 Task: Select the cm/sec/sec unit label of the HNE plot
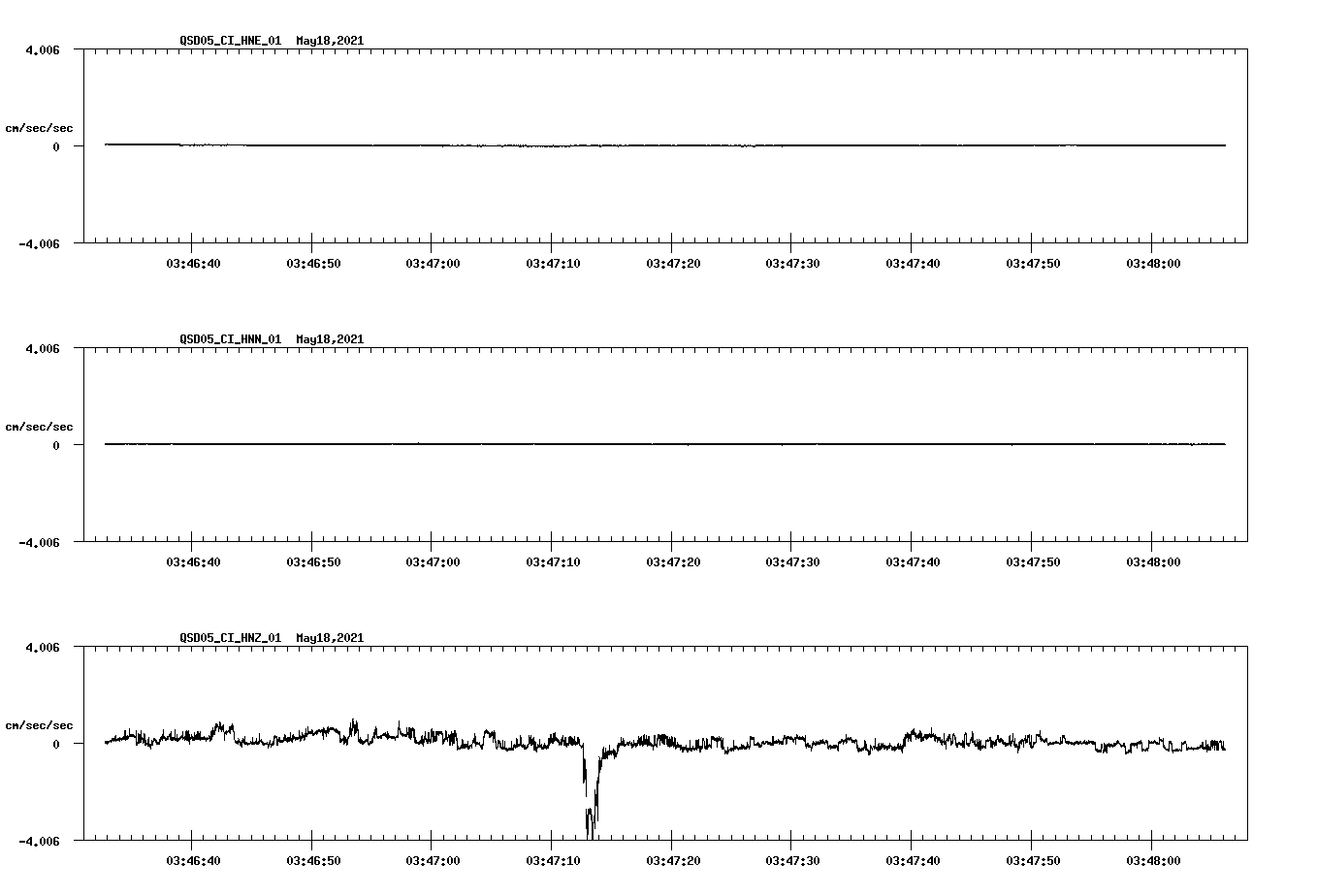pyautogui.click(x=40, y=127)
